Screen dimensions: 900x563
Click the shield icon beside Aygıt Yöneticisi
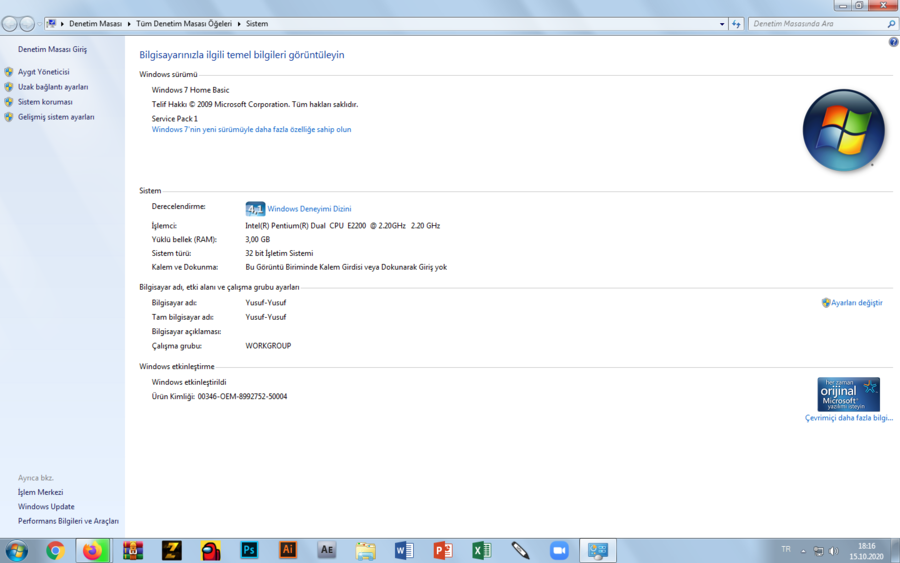tap(9, 72)
